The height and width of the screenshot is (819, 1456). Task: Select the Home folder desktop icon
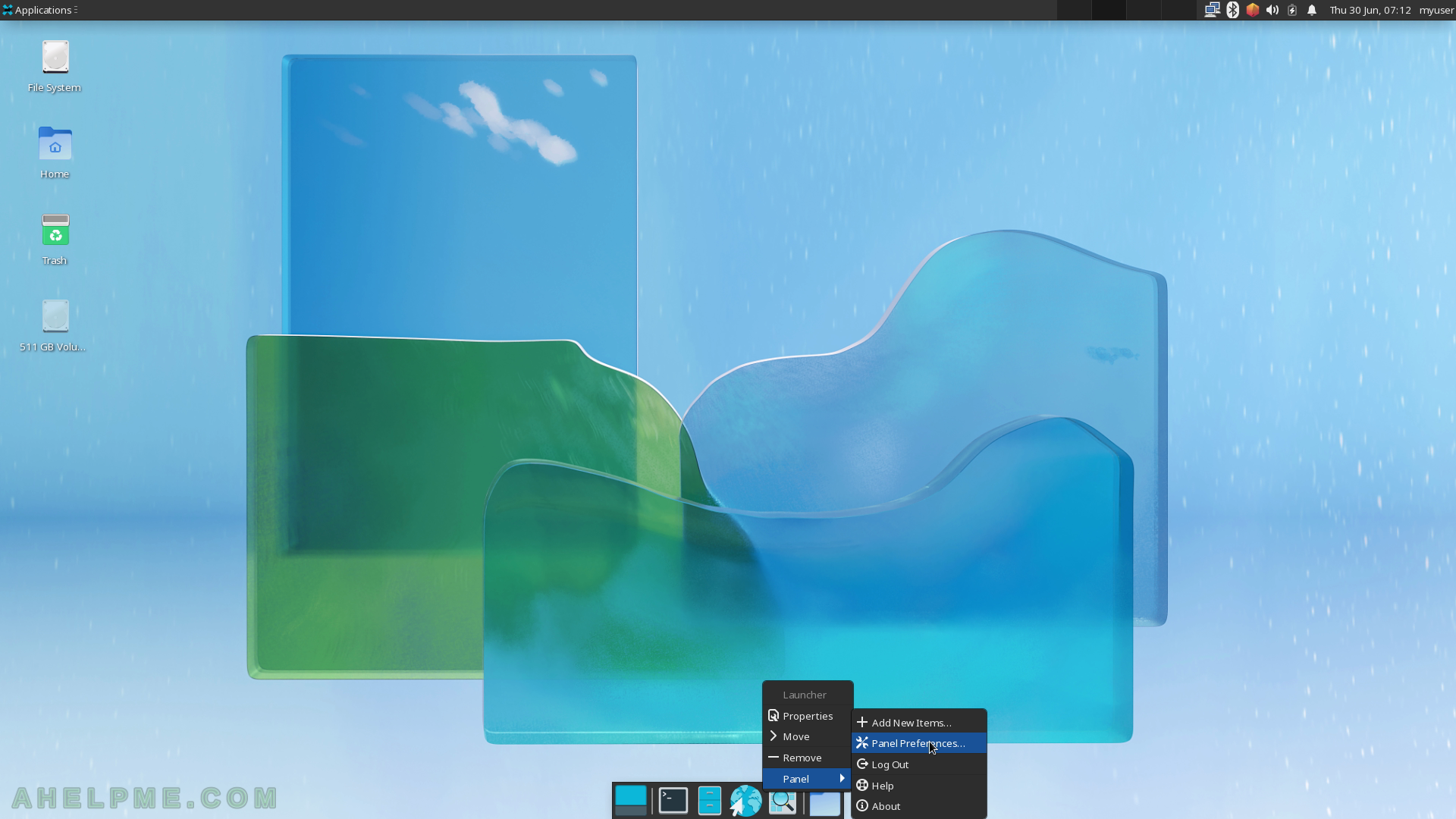pos(55,153)
